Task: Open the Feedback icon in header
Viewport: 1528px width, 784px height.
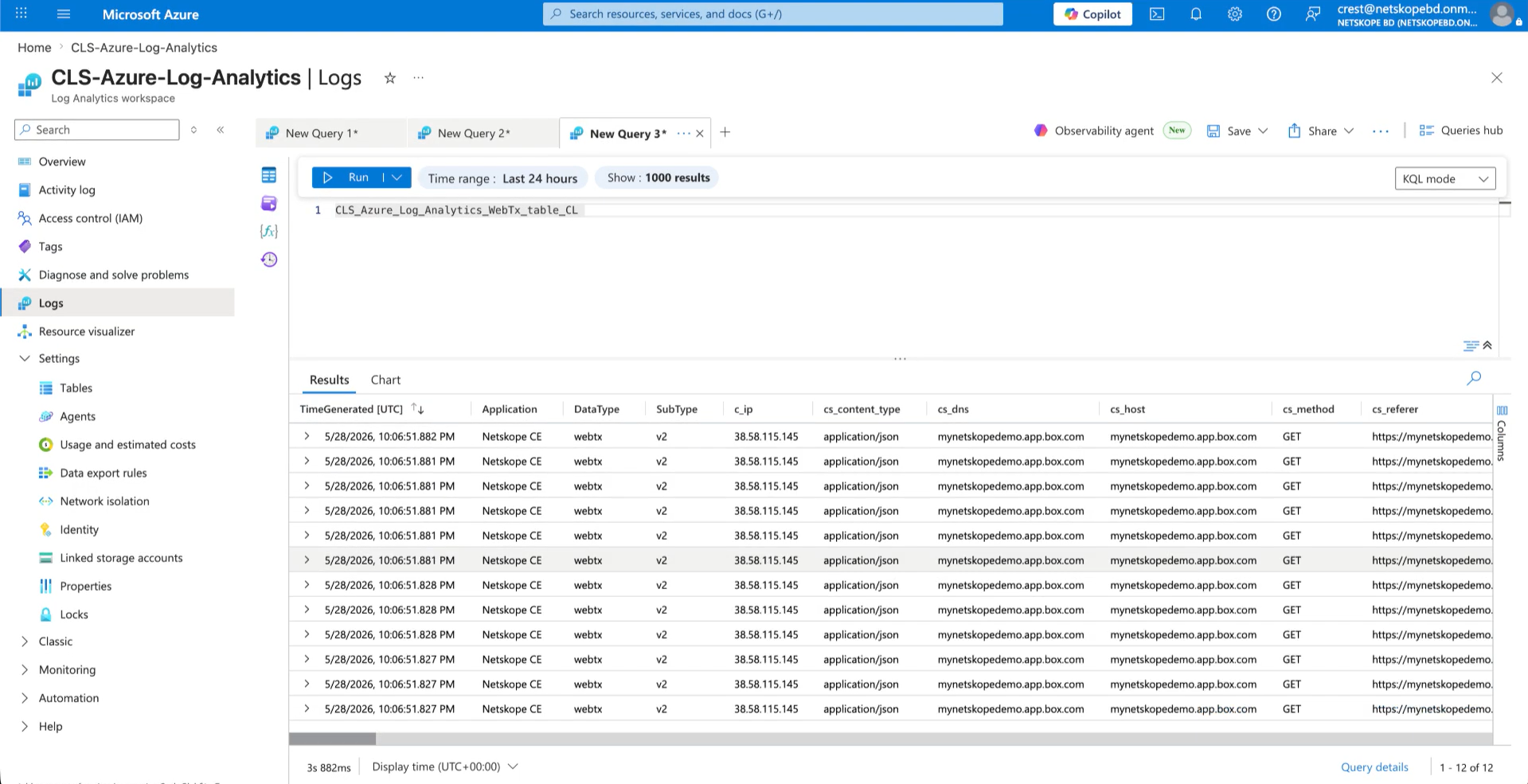Action: click(x=1312, y=14)
